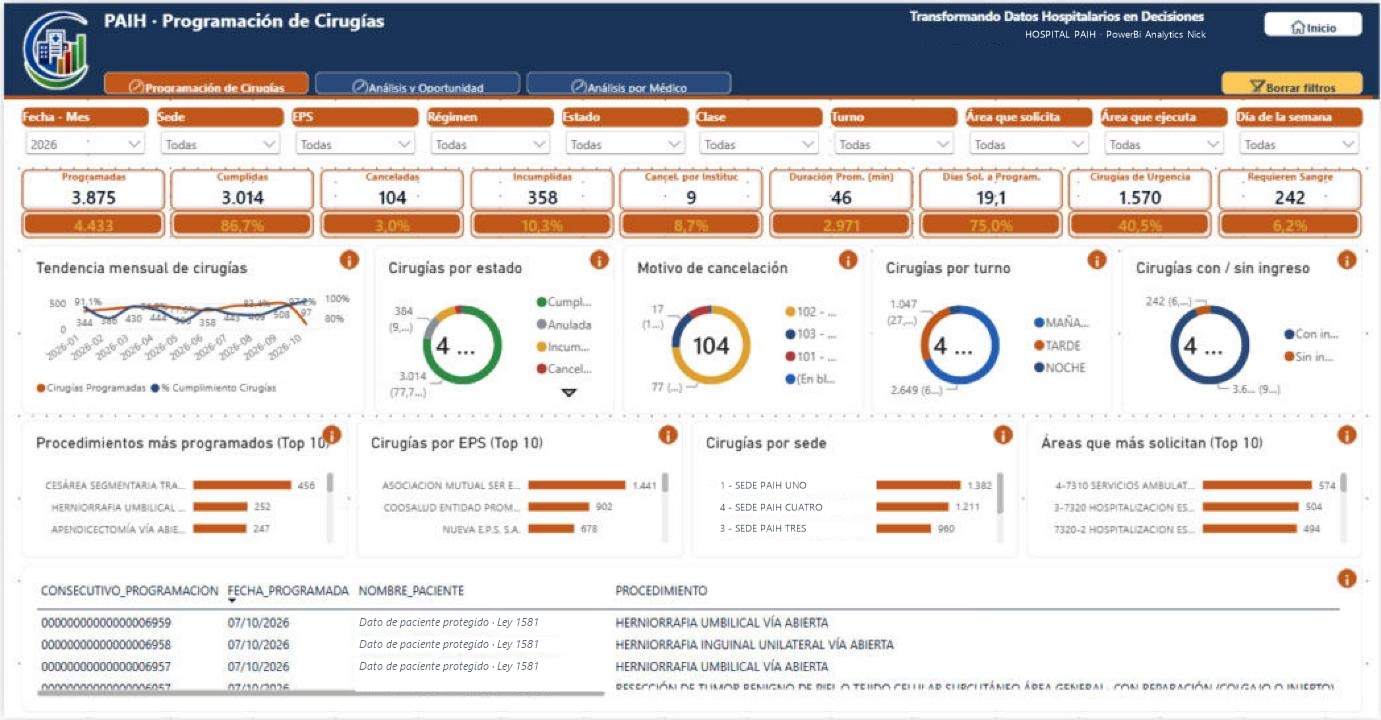Click the Programadas 3.875 KPI card

93,189
